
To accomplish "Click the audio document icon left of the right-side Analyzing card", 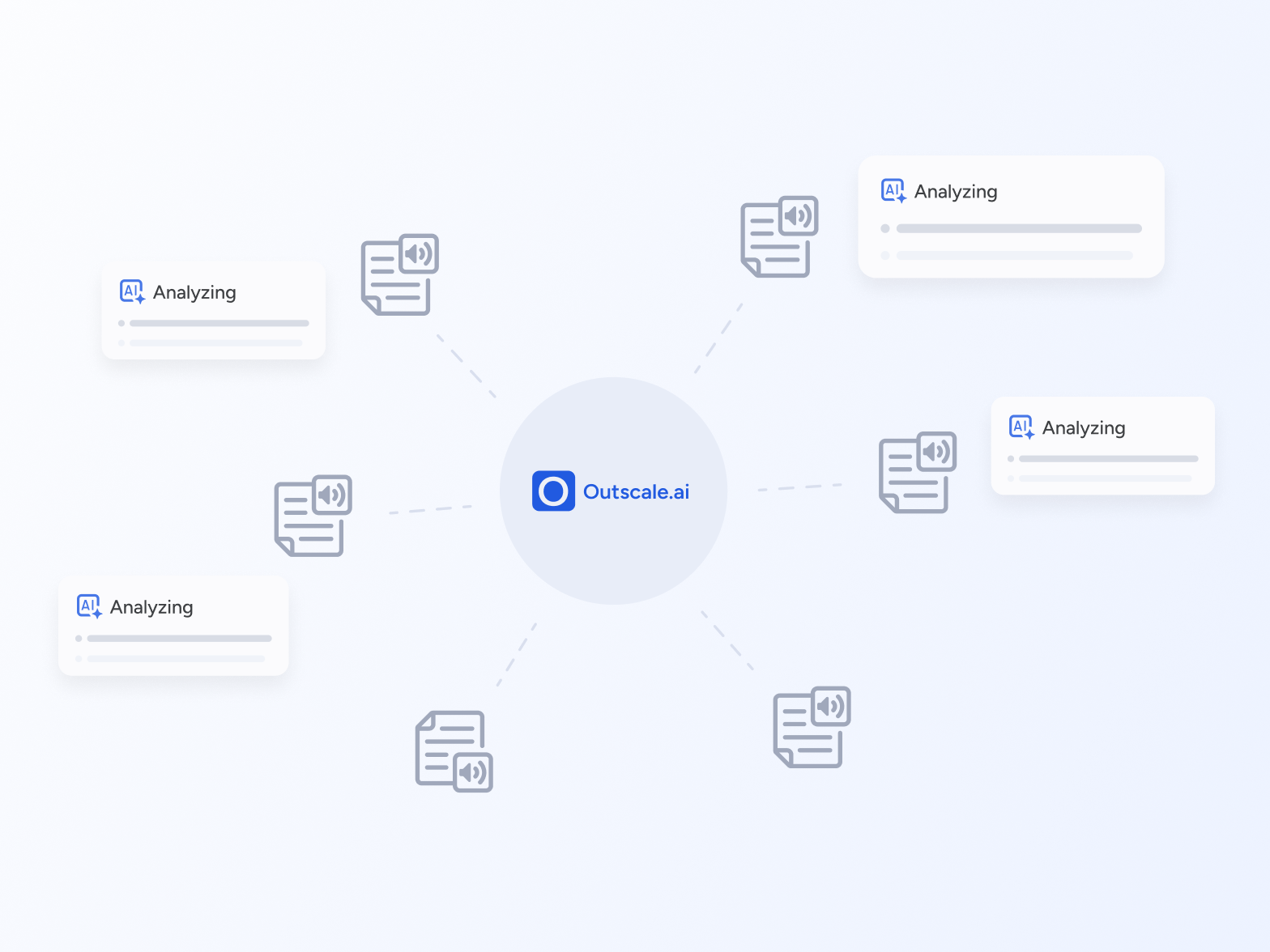I will (x=918, y=472).
